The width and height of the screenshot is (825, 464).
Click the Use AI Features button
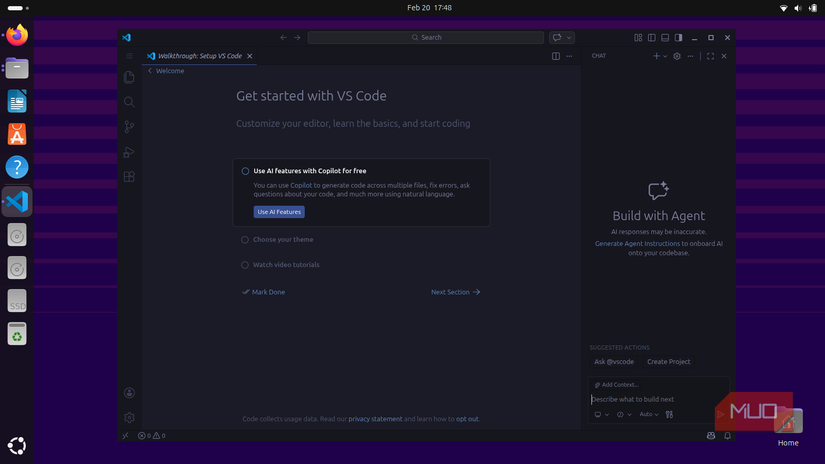279,212
